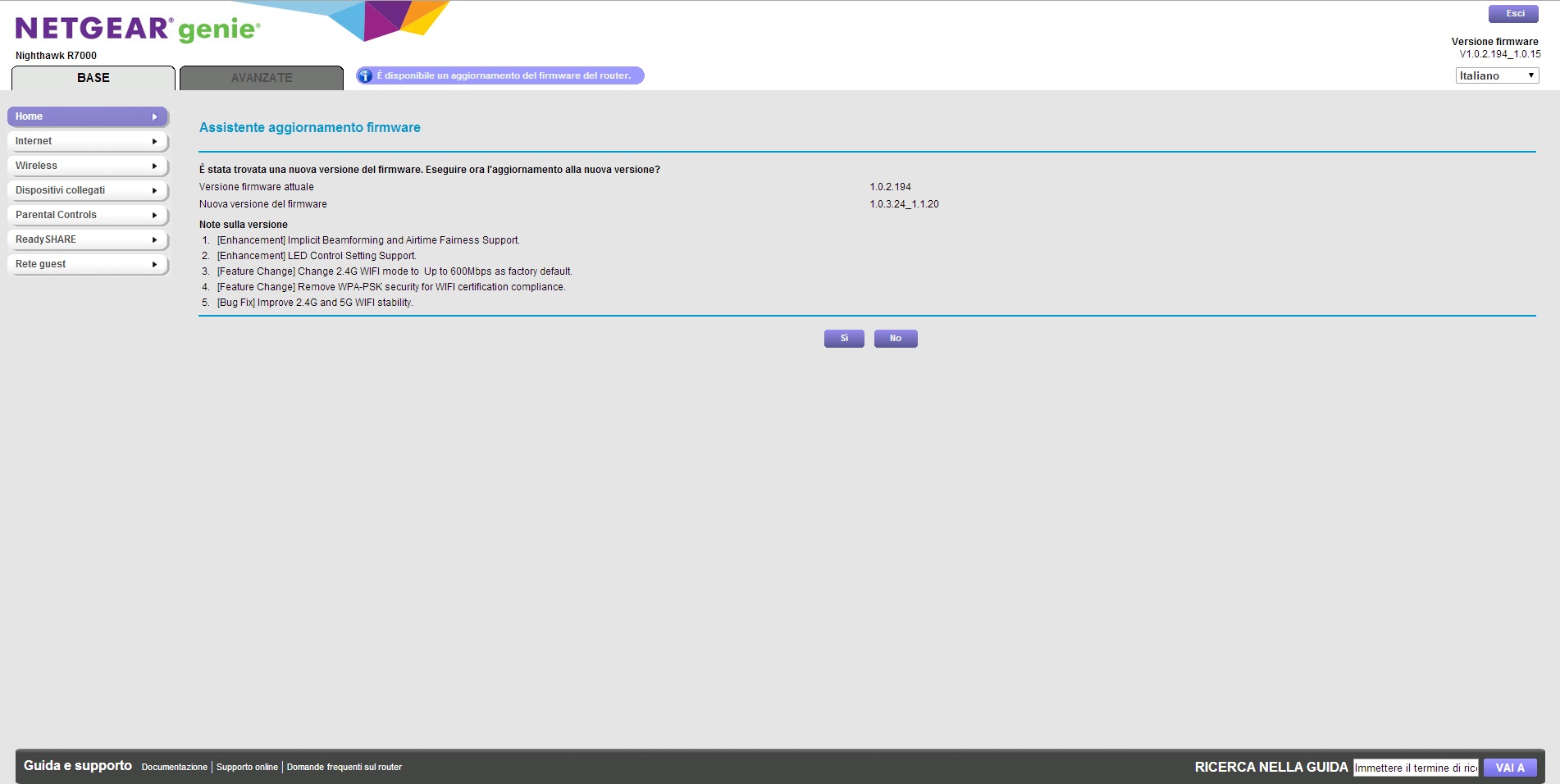This screenshot has height=784, width=1560.
Task: Log out using the Esci button
Action: click(1513, 14)
